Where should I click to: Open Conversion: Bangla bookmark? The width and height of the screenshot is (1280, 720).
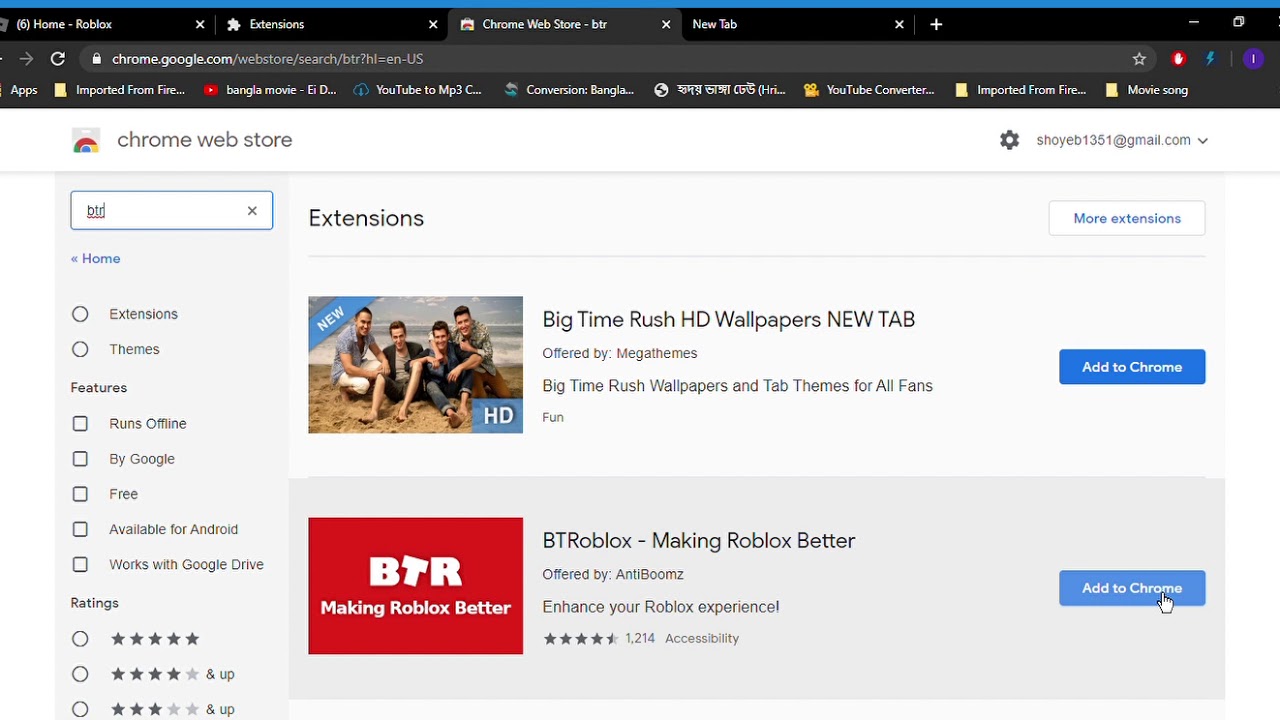pos(569,90)
